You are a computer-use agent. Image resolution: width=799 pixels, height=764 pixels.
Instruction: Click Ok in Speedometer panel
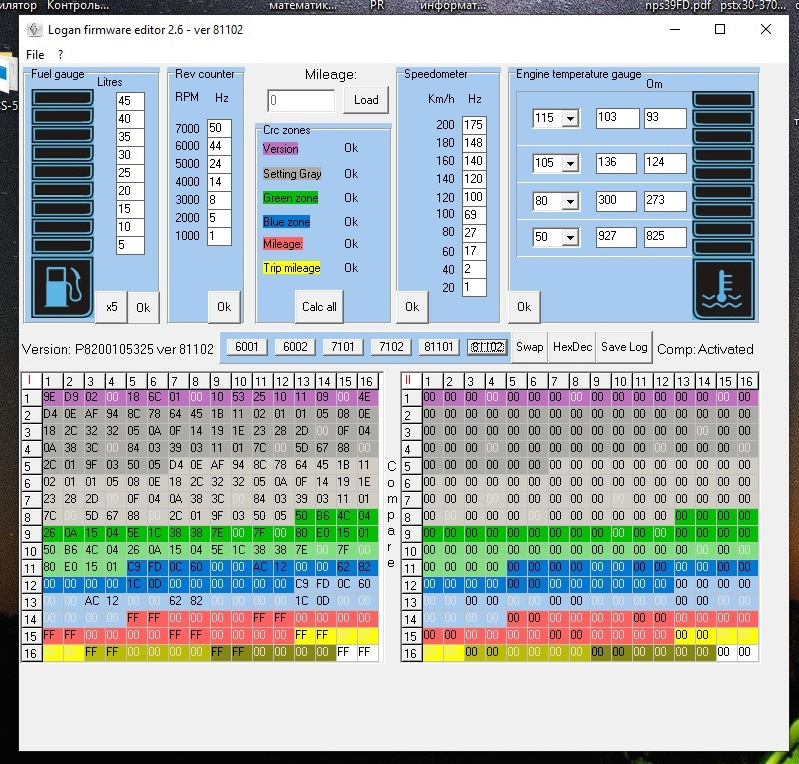pyautogui.click(x=412, y=307)
